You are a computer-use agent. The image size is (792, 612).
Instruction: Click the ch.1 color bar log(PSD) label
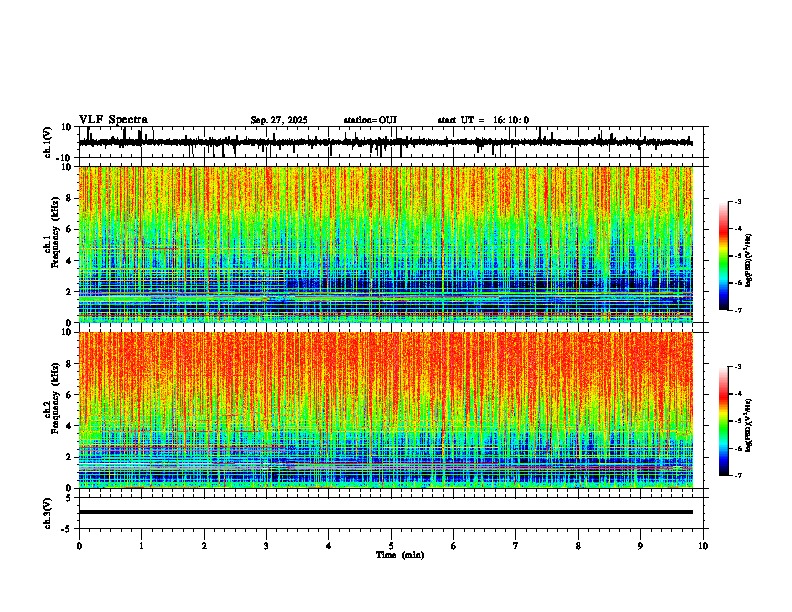748,261
